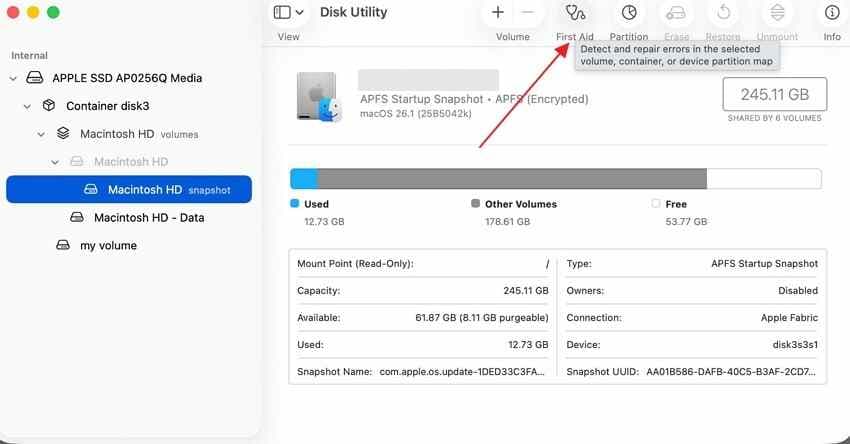Run First Aid stethoscope icon
This screenshot has width=850, height=444.
point(575,12)
